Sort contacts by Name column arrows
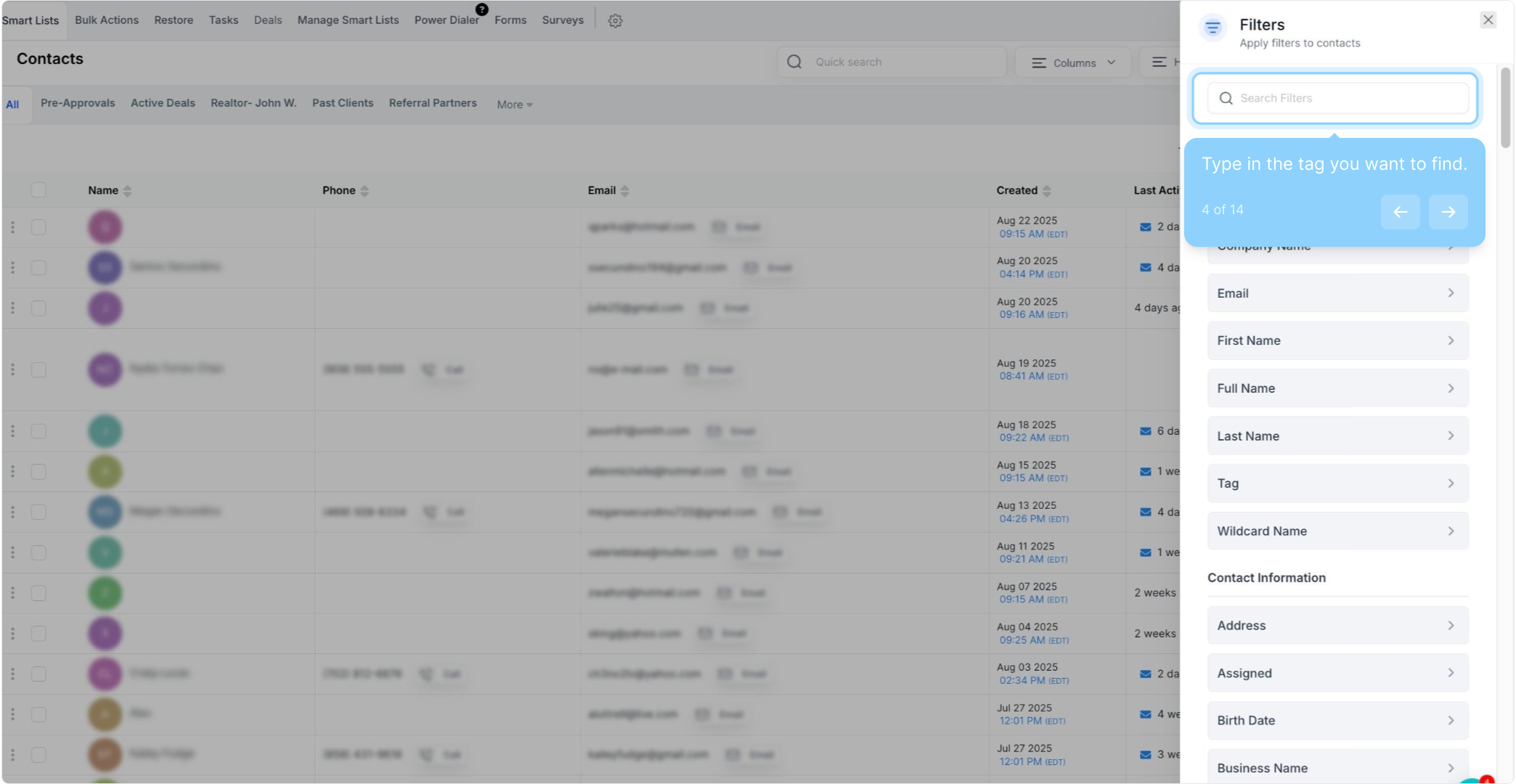The height and width of the screenshot is (784, 1516). [128, 191]
